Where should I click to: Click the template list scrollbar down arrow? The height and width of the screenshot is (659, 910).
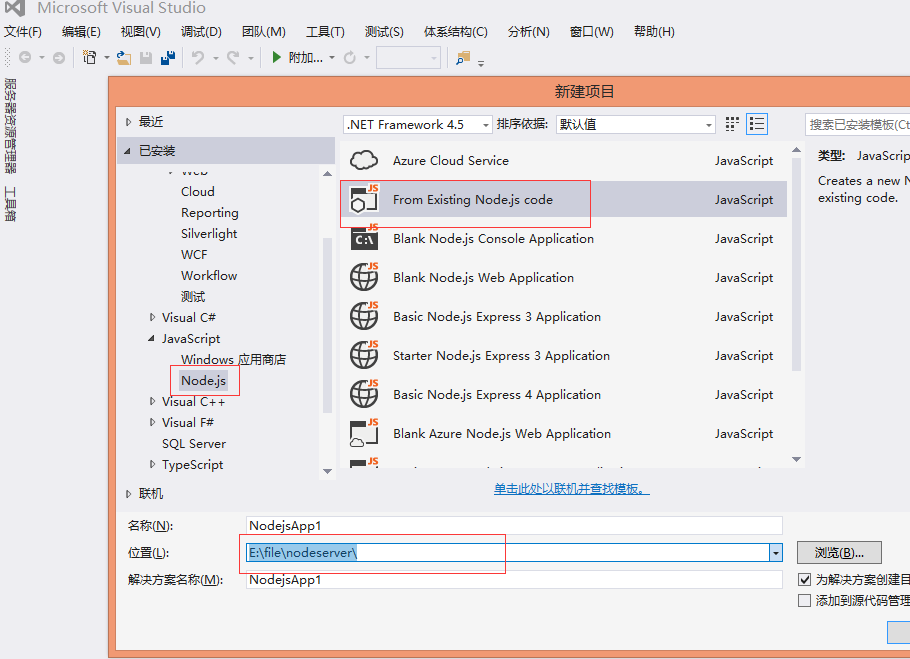pos(796,459)
